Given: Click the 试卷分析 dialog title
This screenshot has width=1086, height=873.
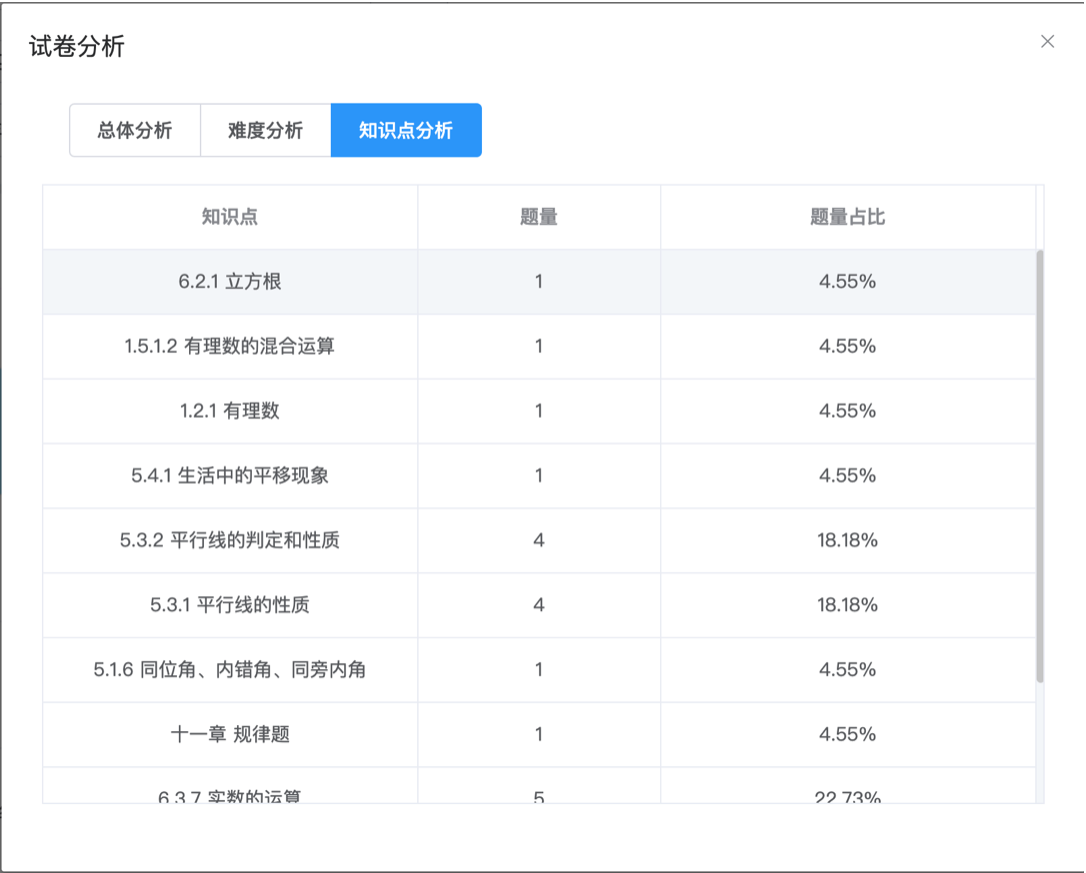Looking at the screenshot, I should click(x=77, y=46).
